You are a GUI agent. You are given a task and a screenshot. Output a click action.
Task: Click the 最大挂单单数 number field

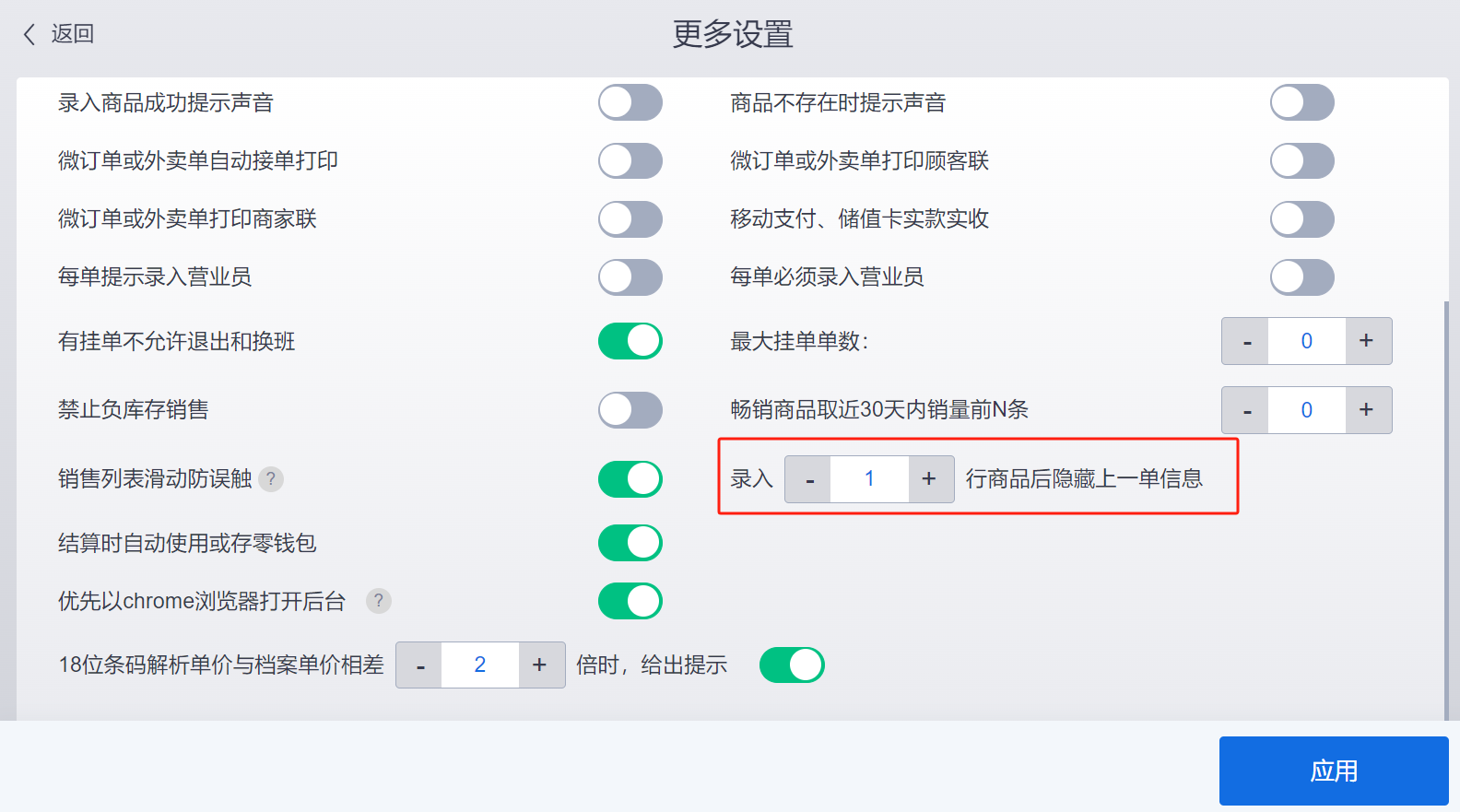(1307, 341)
